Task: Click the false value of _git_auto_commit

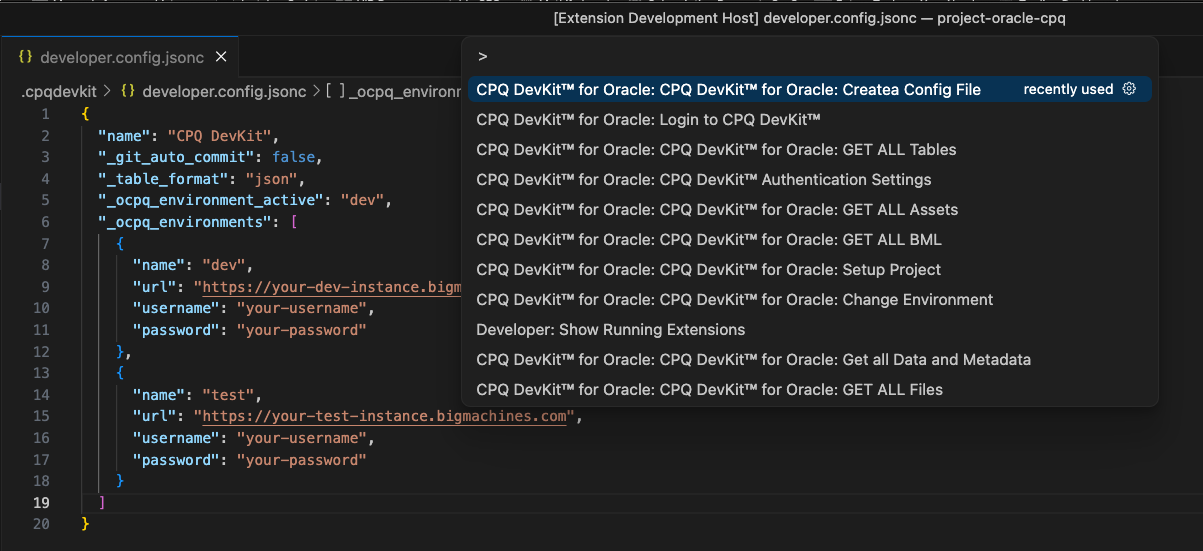Action: tap(295, 157)
